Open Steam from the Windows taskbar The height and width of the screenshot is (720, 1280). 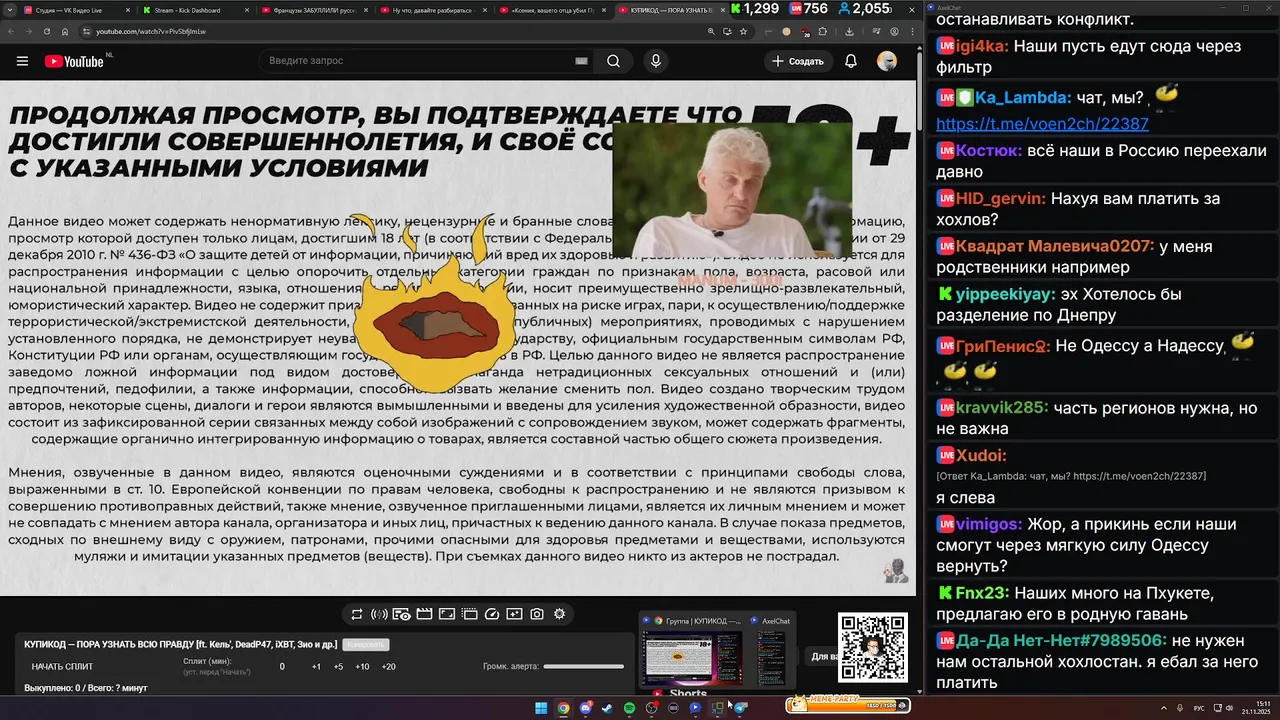(x=608, y=708)
